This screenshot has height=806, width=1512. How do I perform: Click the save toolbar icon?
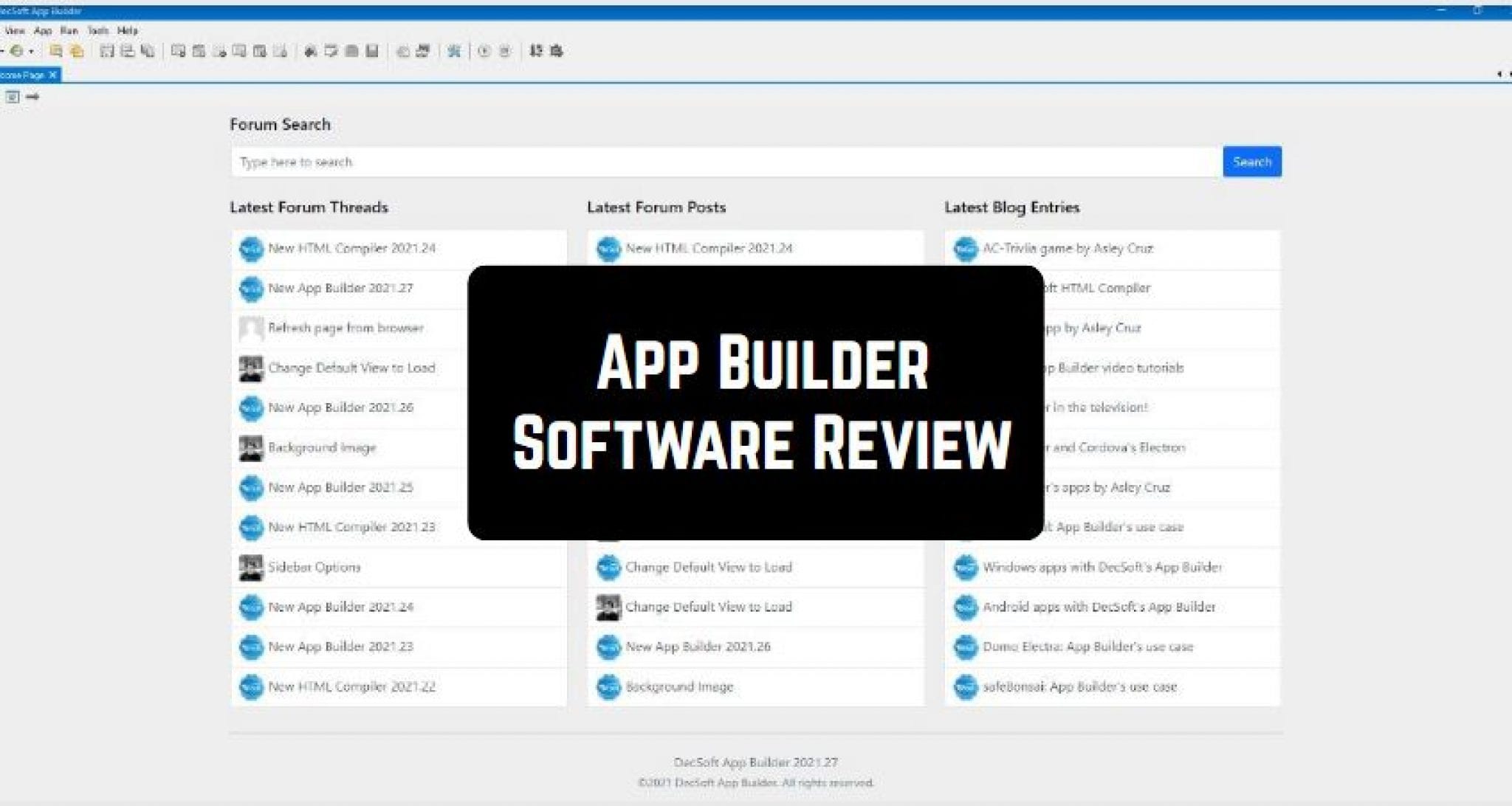pyautogui.click(x=373, y=52)
